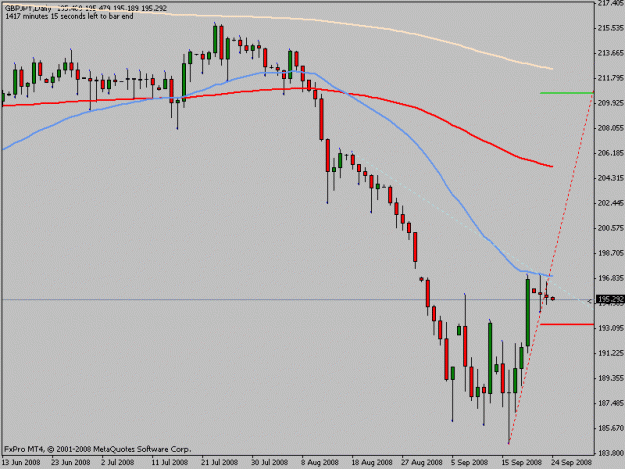Click the 13 Jun 2008 date label

click(x=21, y=462)
